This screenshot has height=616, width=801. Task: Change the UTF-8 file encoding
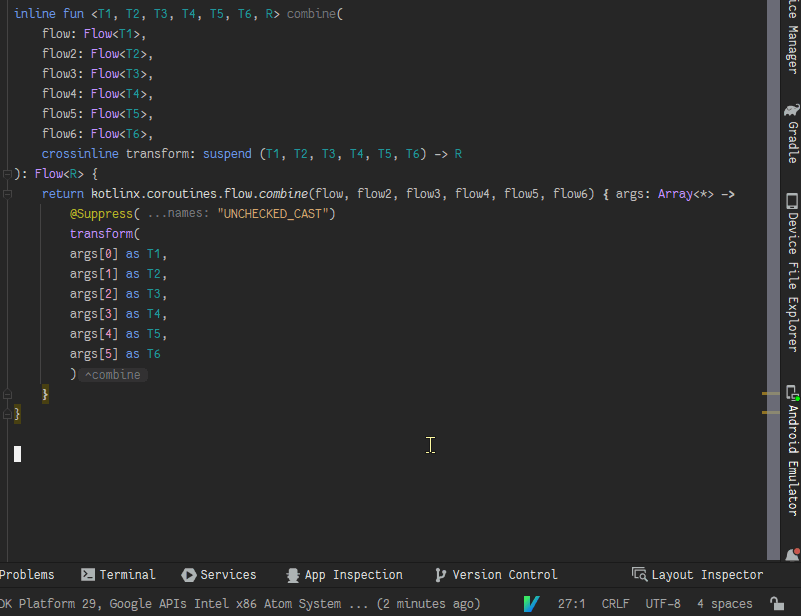click(663, 604)
